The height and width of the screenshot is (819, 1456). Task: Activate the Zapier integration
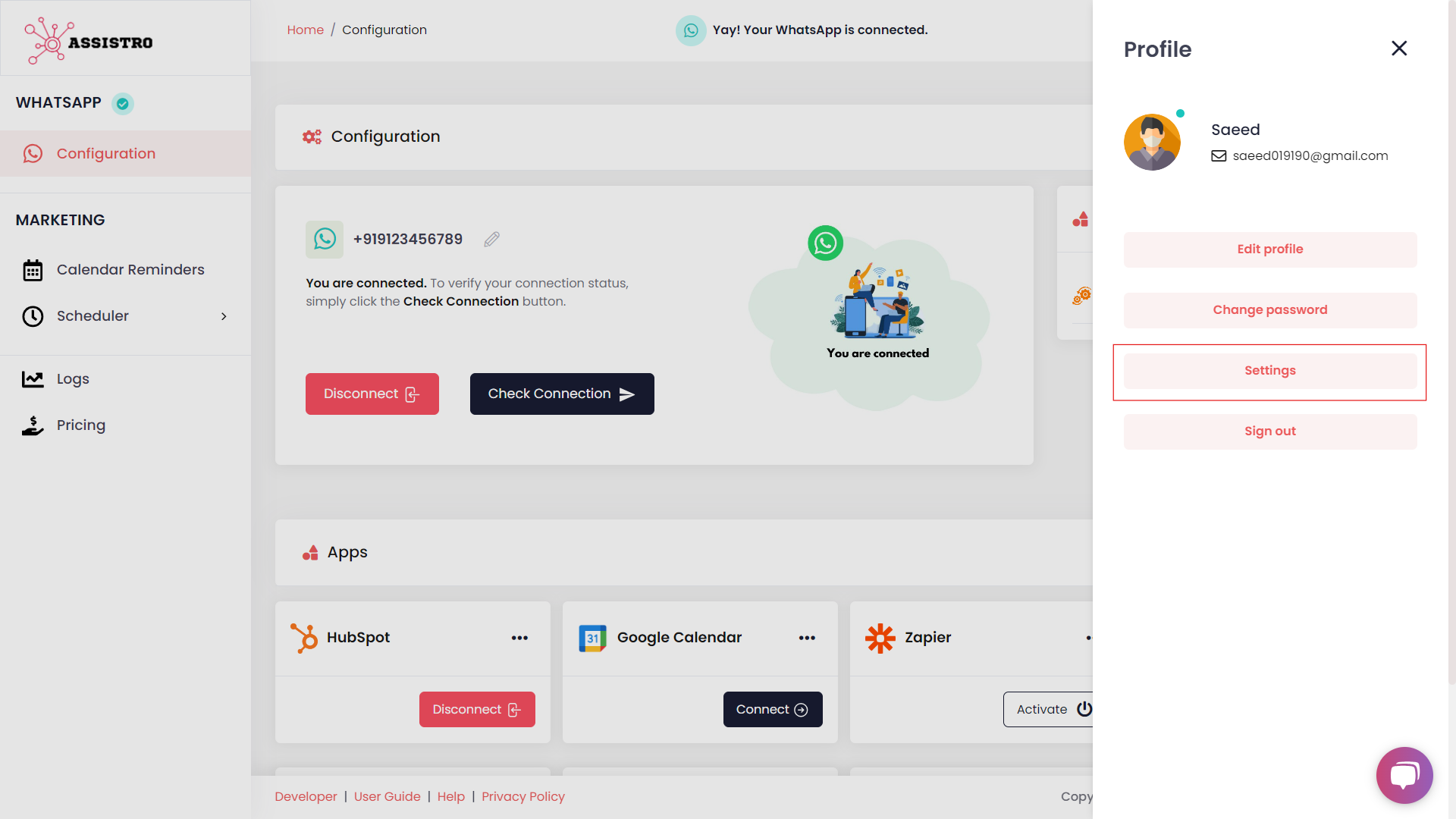pyautogui.click(x=1050, y=709)
